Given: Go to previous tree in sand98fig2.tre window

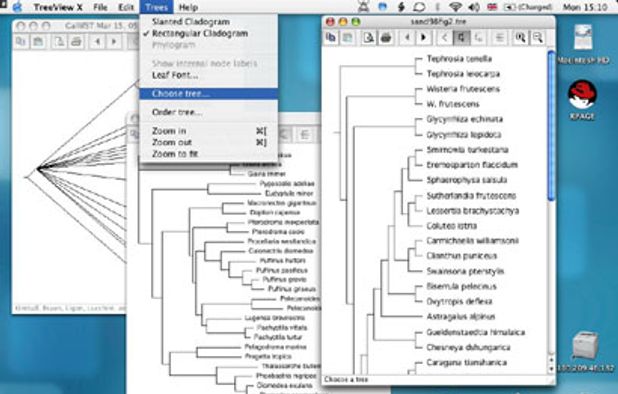Looking at the screenshot, I should click(407, 38).
